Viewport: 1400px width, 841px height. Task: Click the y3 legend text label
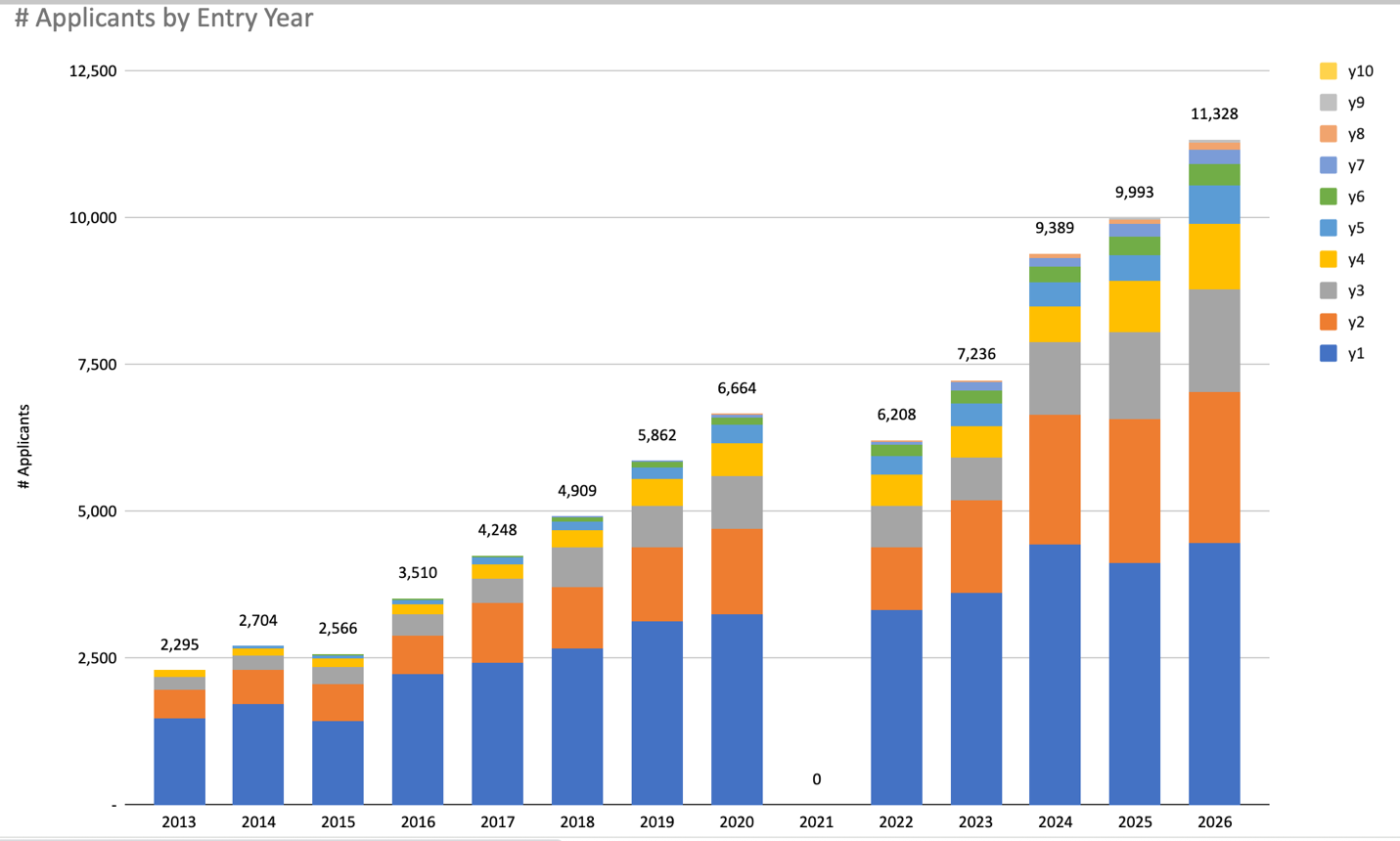pyautogui.click(x=1356, y=290)
